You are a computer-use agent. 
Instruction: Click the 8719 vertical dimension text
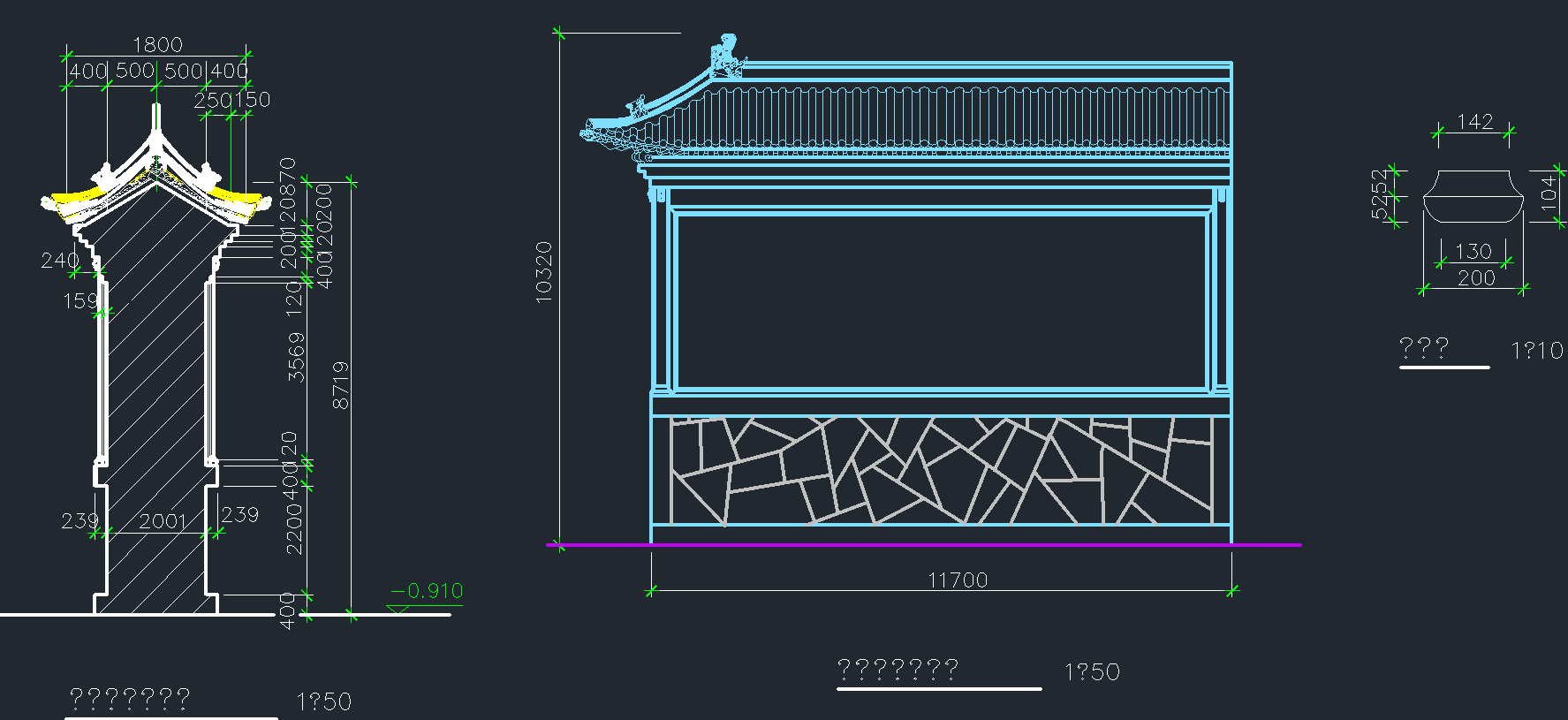click(x=340, y=385)
